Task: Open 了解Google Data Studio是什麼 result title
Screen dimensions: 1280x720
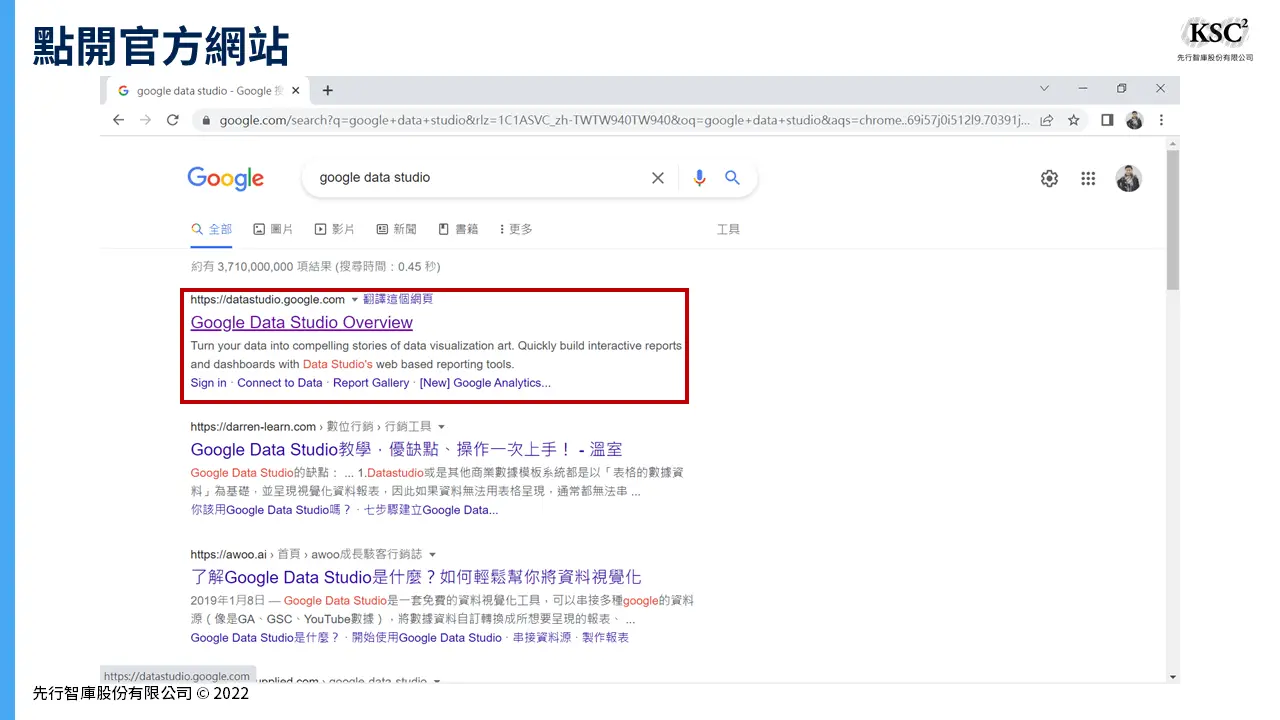Action: tap(416, 577)
